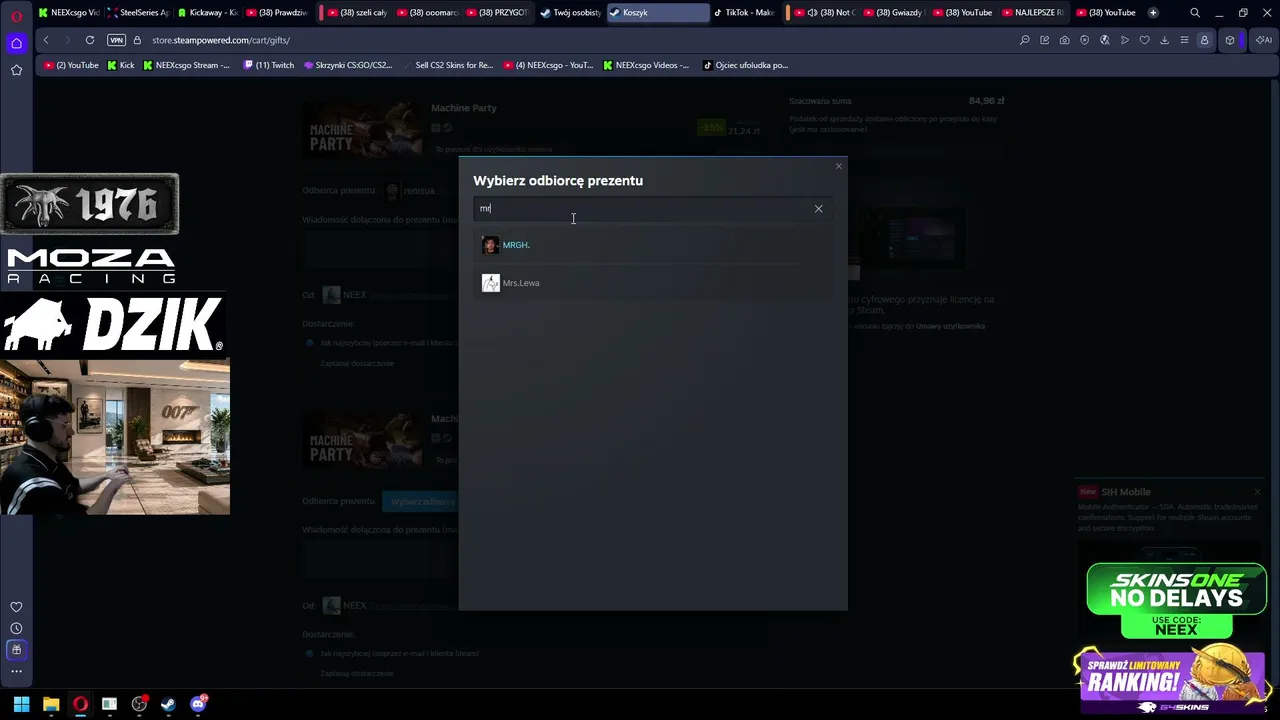Screen dimensions: 1280x720
Task: Open Opera start page home icon
Action: tap(16, 43)
